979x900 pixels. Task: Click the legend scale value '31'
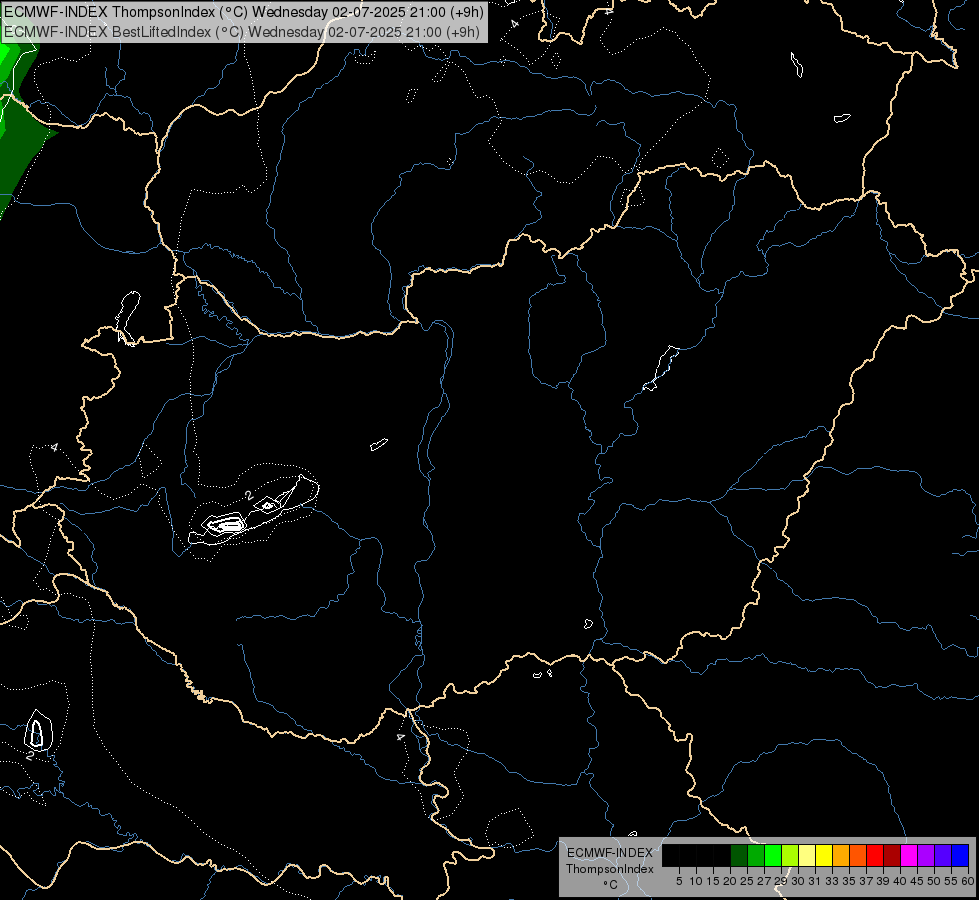tap(815, 881)
